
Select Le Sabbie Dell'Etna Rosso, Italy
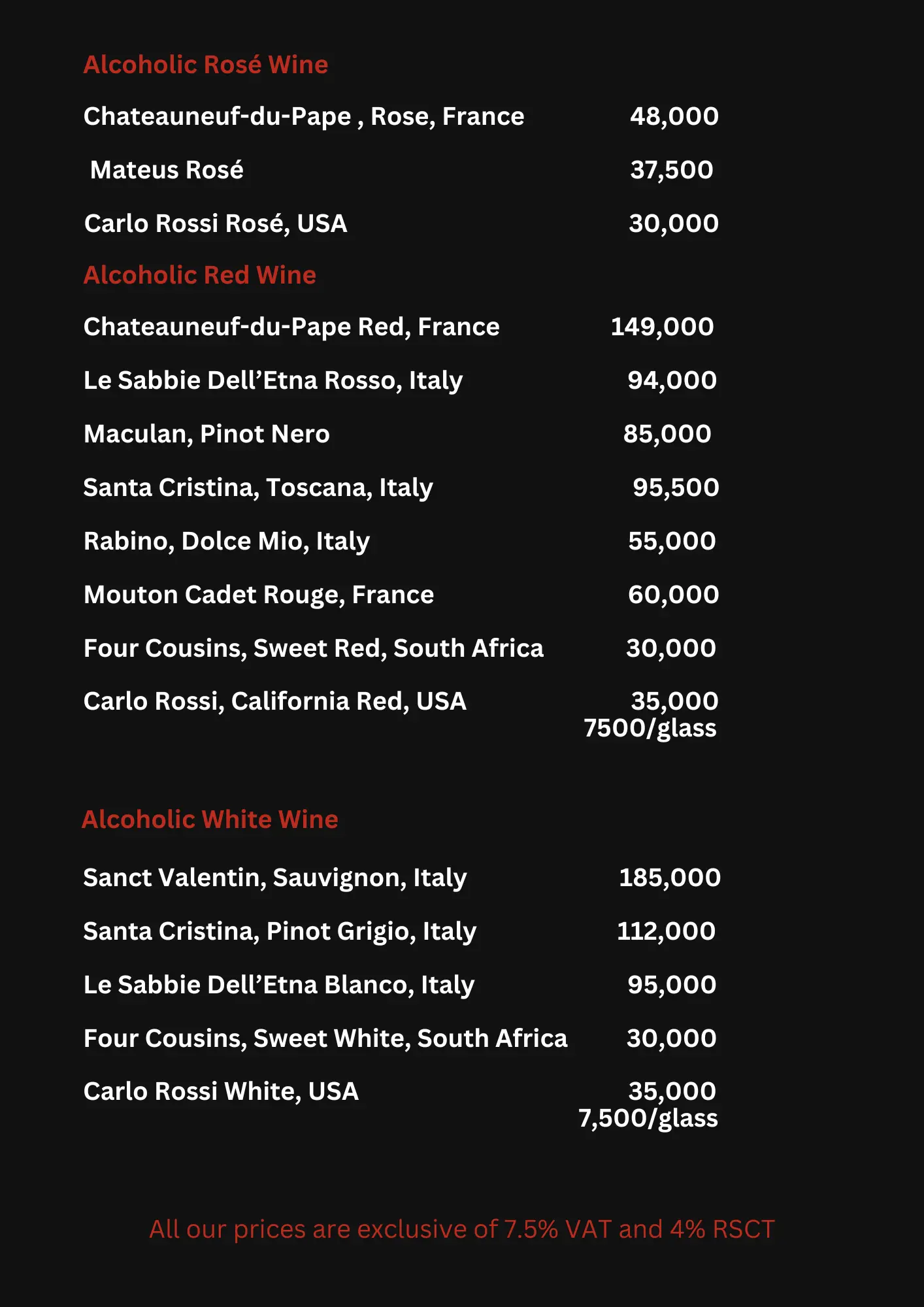273,380
